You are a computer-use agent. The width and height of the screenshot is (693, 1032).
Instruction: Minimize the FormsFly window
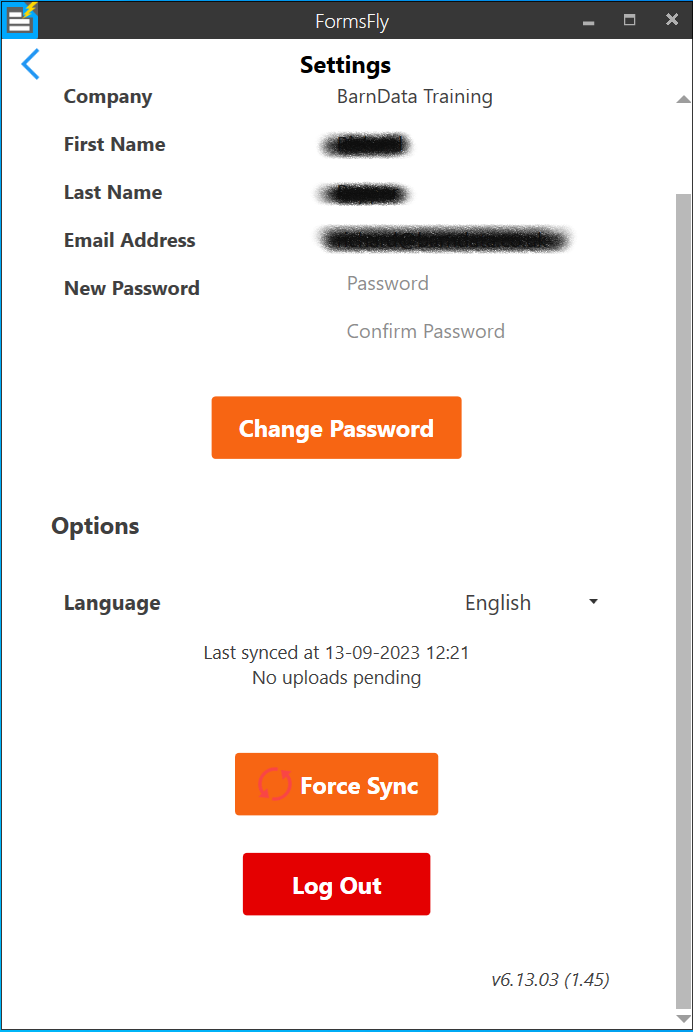click(x=588, y=20)
